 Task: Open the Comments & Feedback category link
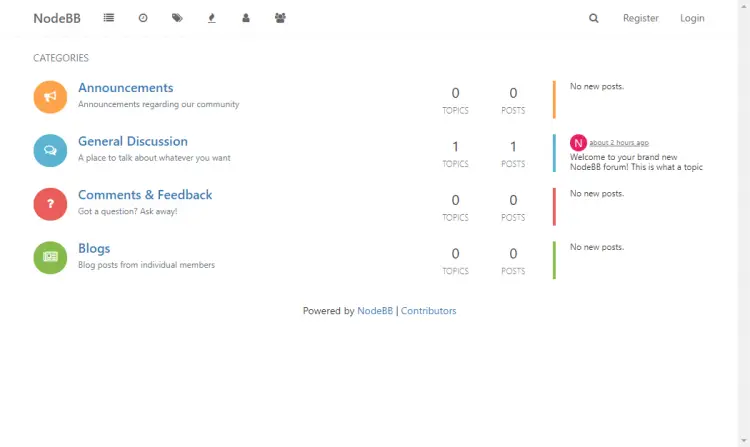145,195
